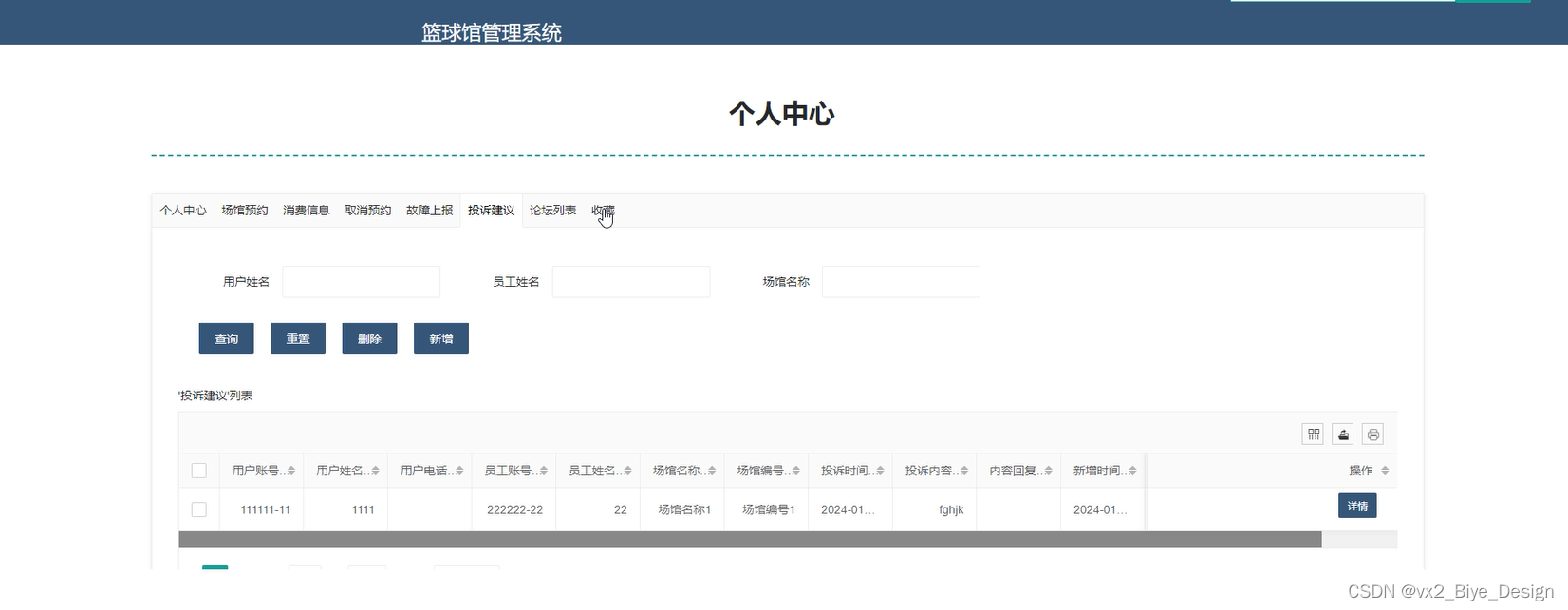Sort by 场馆编号 column arrows
This screenshot has width=1568, height=610.
coord(796,471)
